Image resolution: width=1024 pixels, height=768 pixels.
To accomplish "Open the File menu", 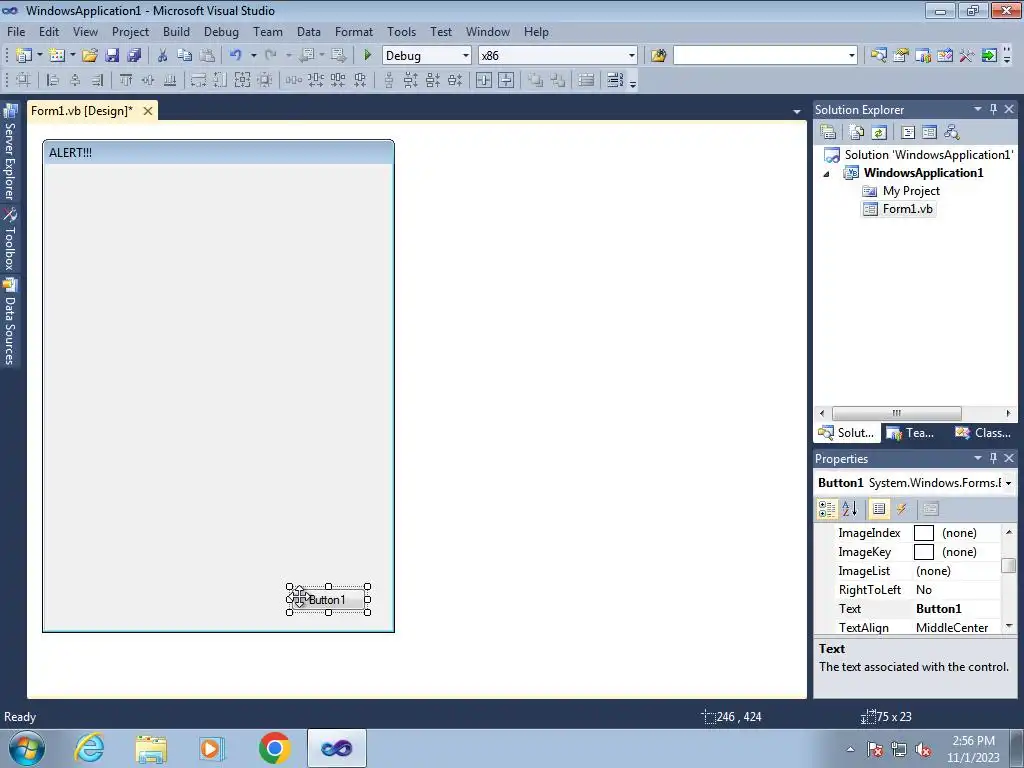I will pos(16,31).
